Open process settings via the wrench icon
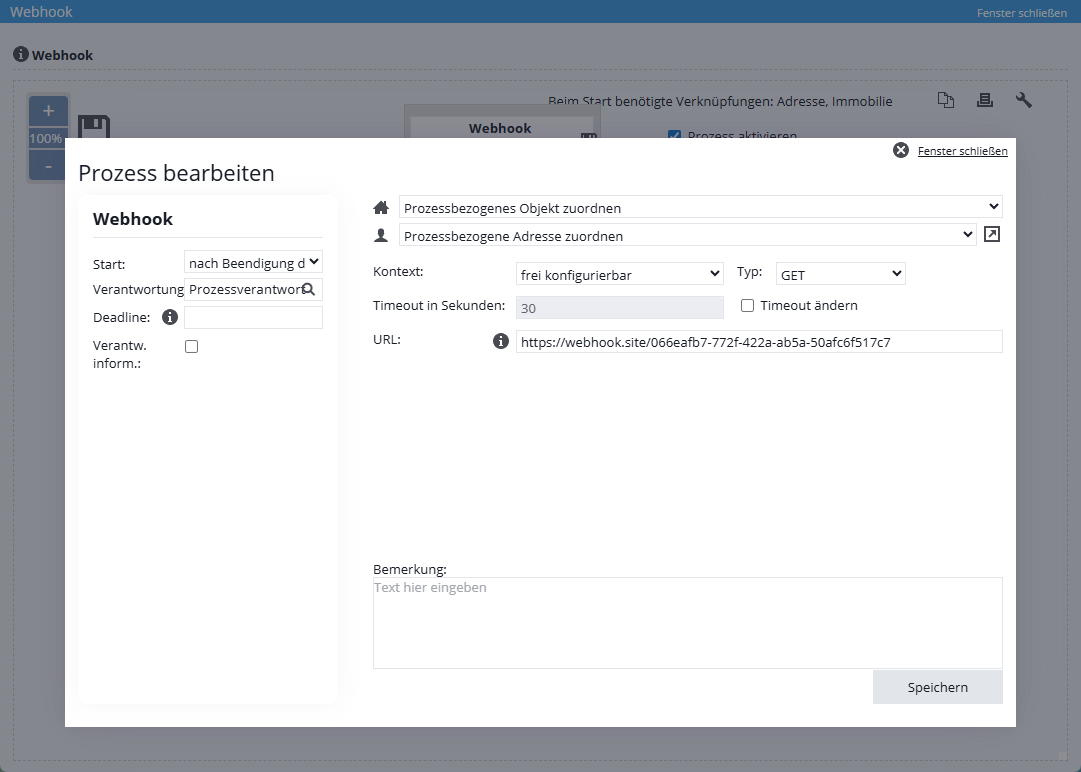1081x772 pixels. coord(1024,100)
